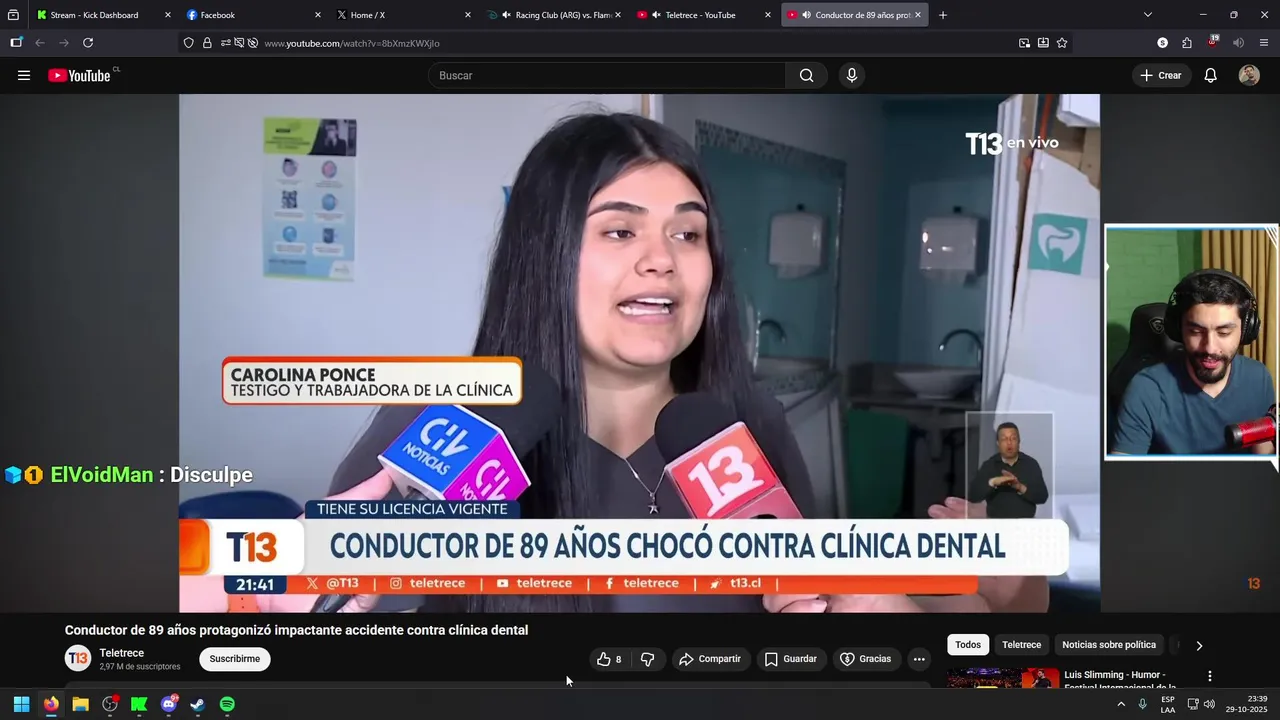
Task: Send thanks with the Gracias button
Action: pos(865,659)
